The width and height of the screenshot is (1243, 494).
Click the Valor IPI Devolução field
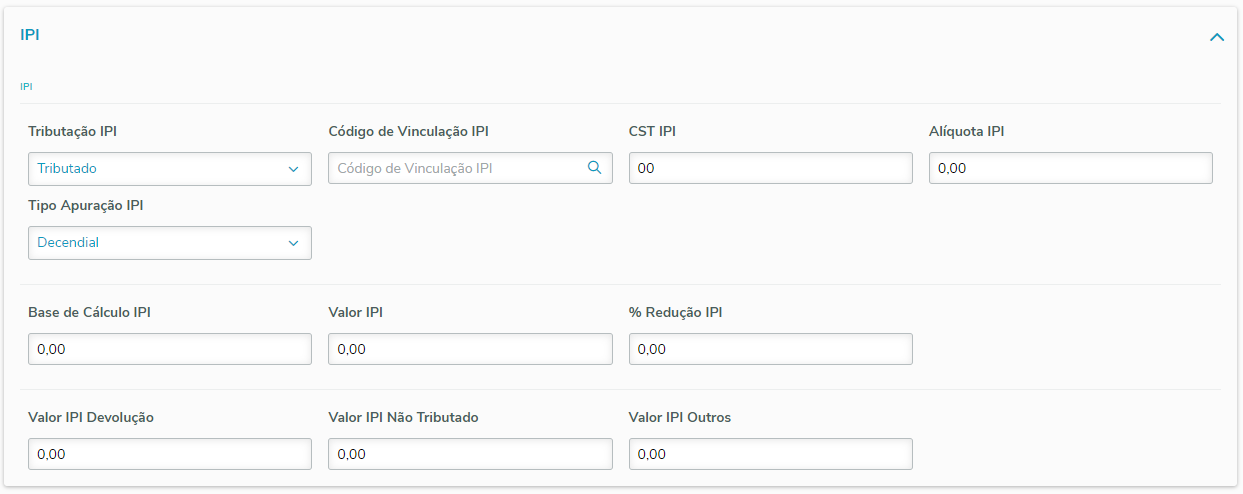(170, 455)
